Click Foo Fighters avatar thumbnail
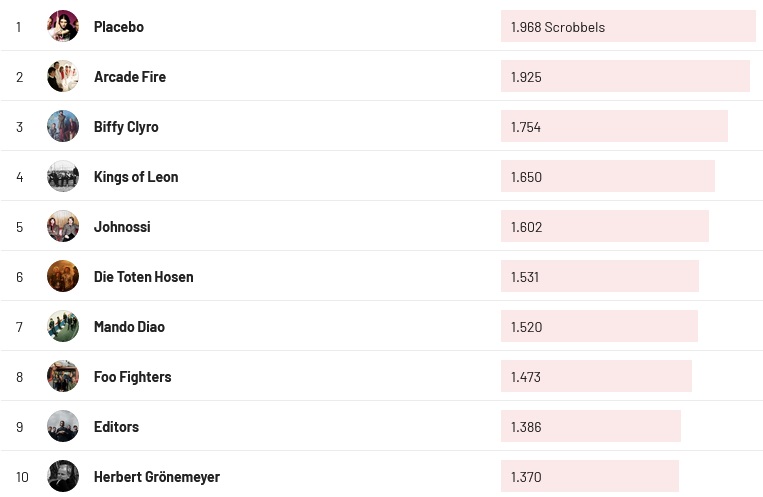 (x=63, y=376)
